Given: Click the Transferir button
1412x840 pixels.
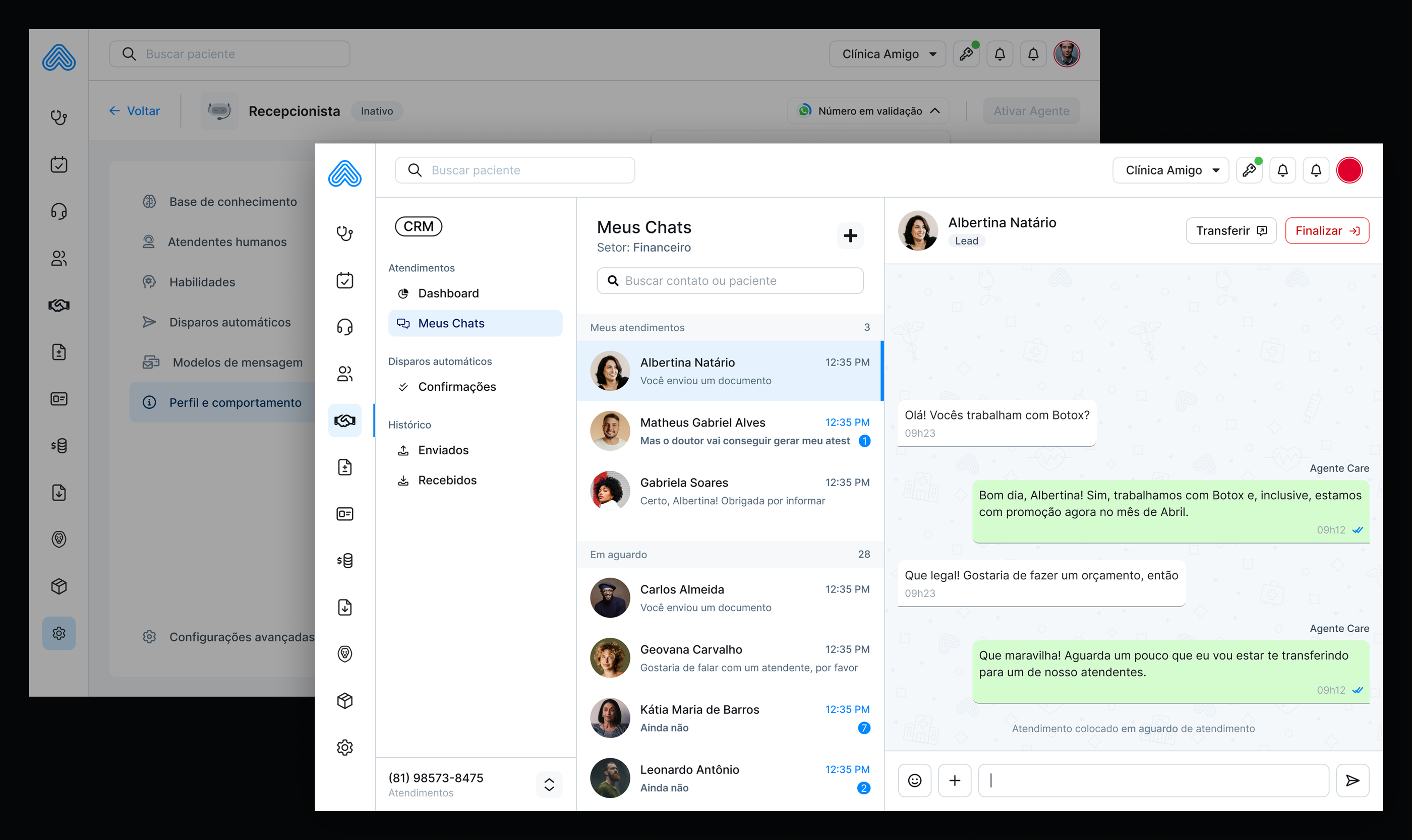Looking at the screenshot, I should (1231, 231).
